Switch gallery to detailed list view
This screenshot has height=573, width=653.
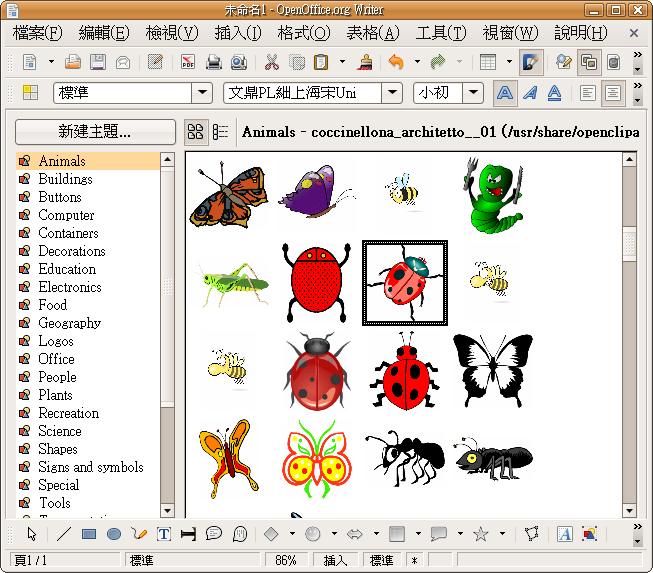[x=221, y=132]
